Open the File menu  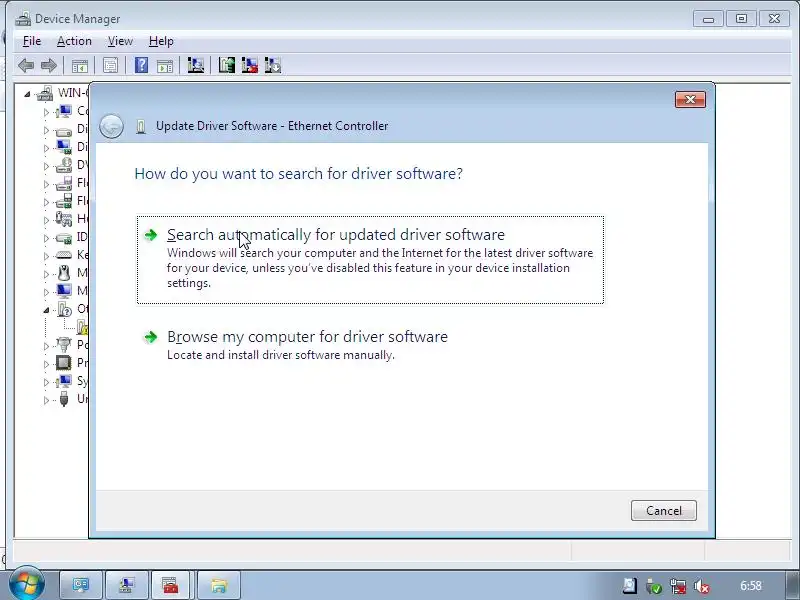(x=32, y=41)
